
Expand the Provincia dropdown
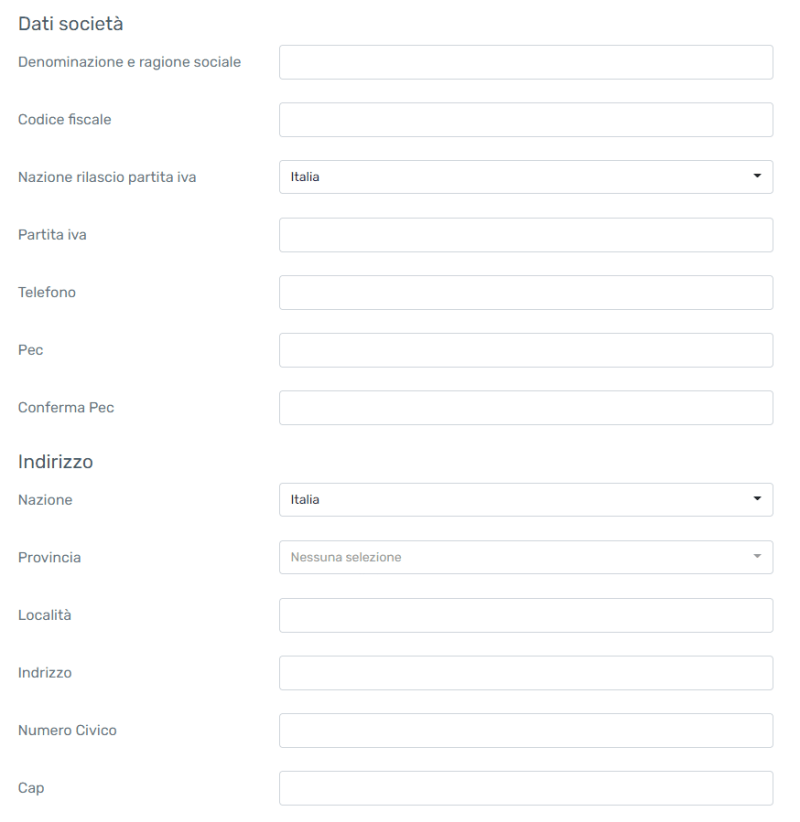tap(526, 557)
